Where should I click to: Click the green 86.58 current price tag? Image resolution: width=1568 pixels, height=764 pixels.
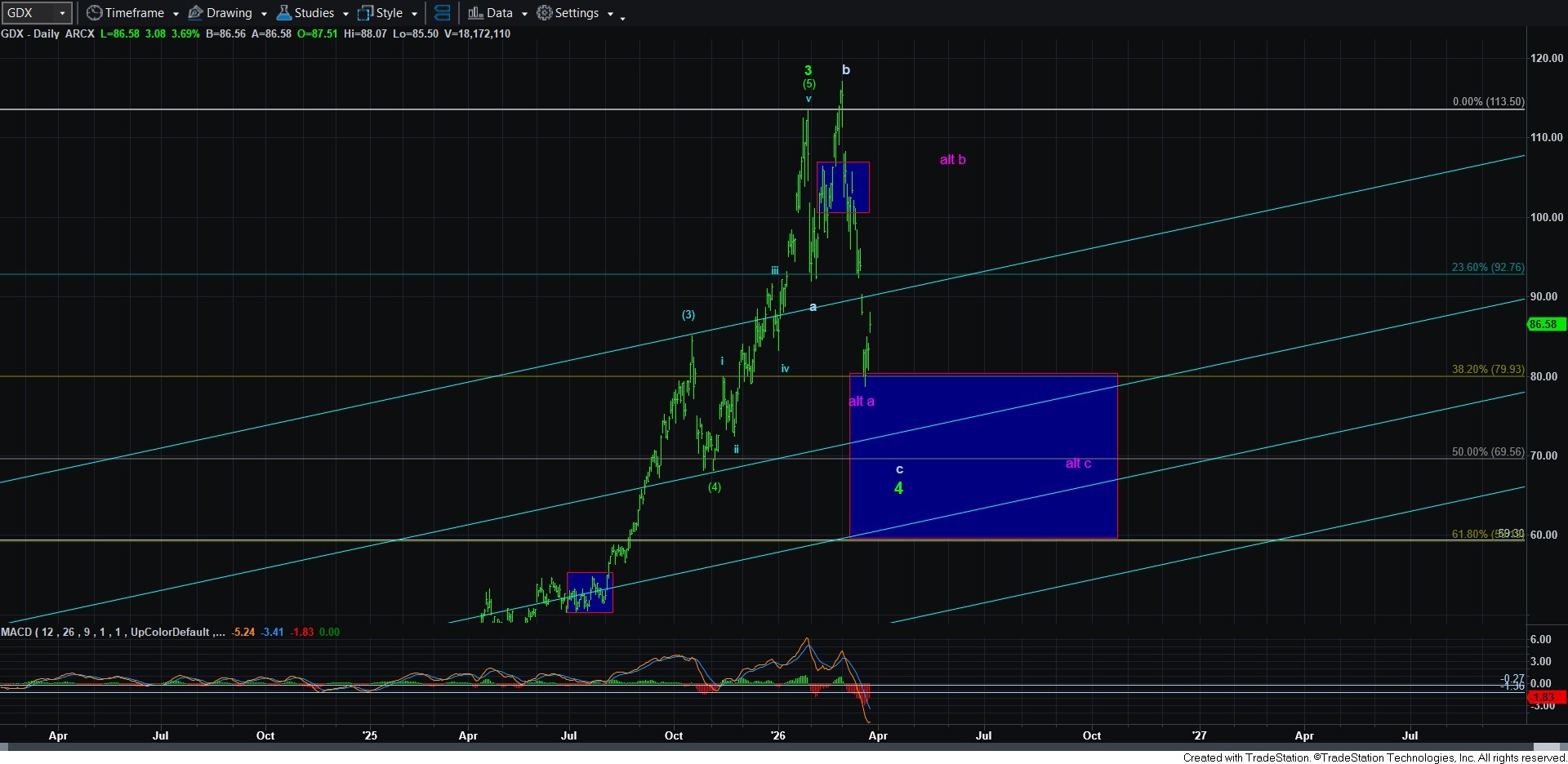1543,324
